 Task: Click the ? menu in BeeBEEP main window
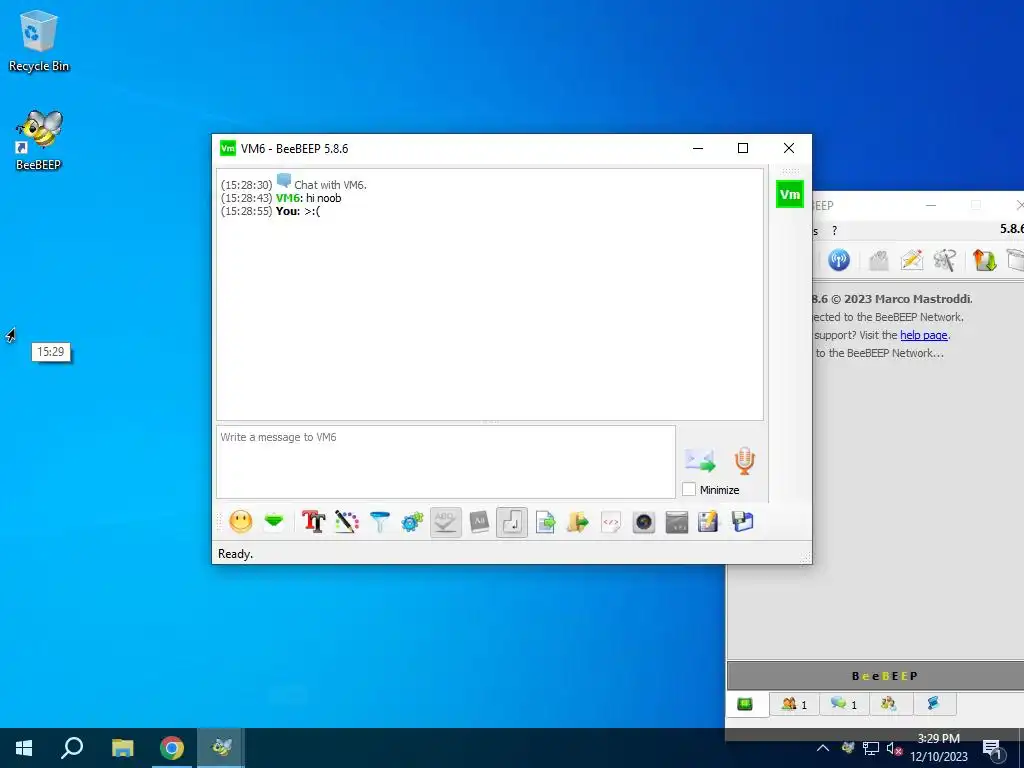835,231
